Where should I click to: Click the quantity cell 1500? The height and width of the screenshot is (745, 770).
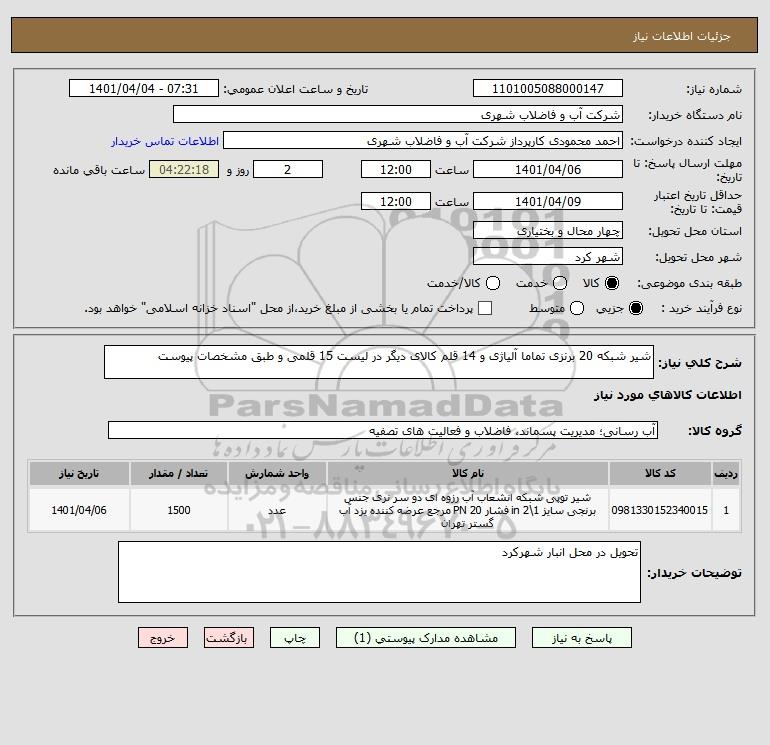click(179, 510)
